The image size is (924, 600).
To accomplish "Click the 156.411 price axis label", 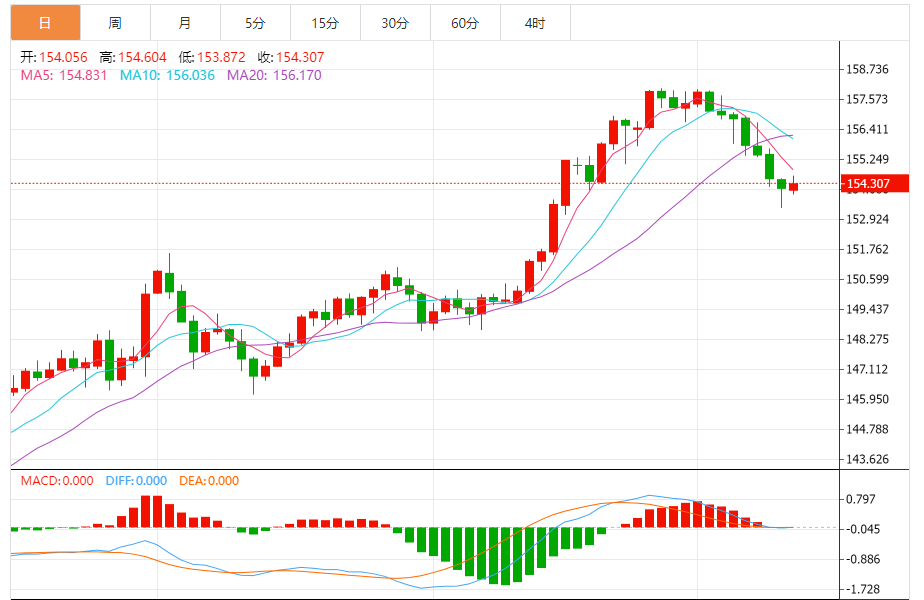I will tap(867, 129).
